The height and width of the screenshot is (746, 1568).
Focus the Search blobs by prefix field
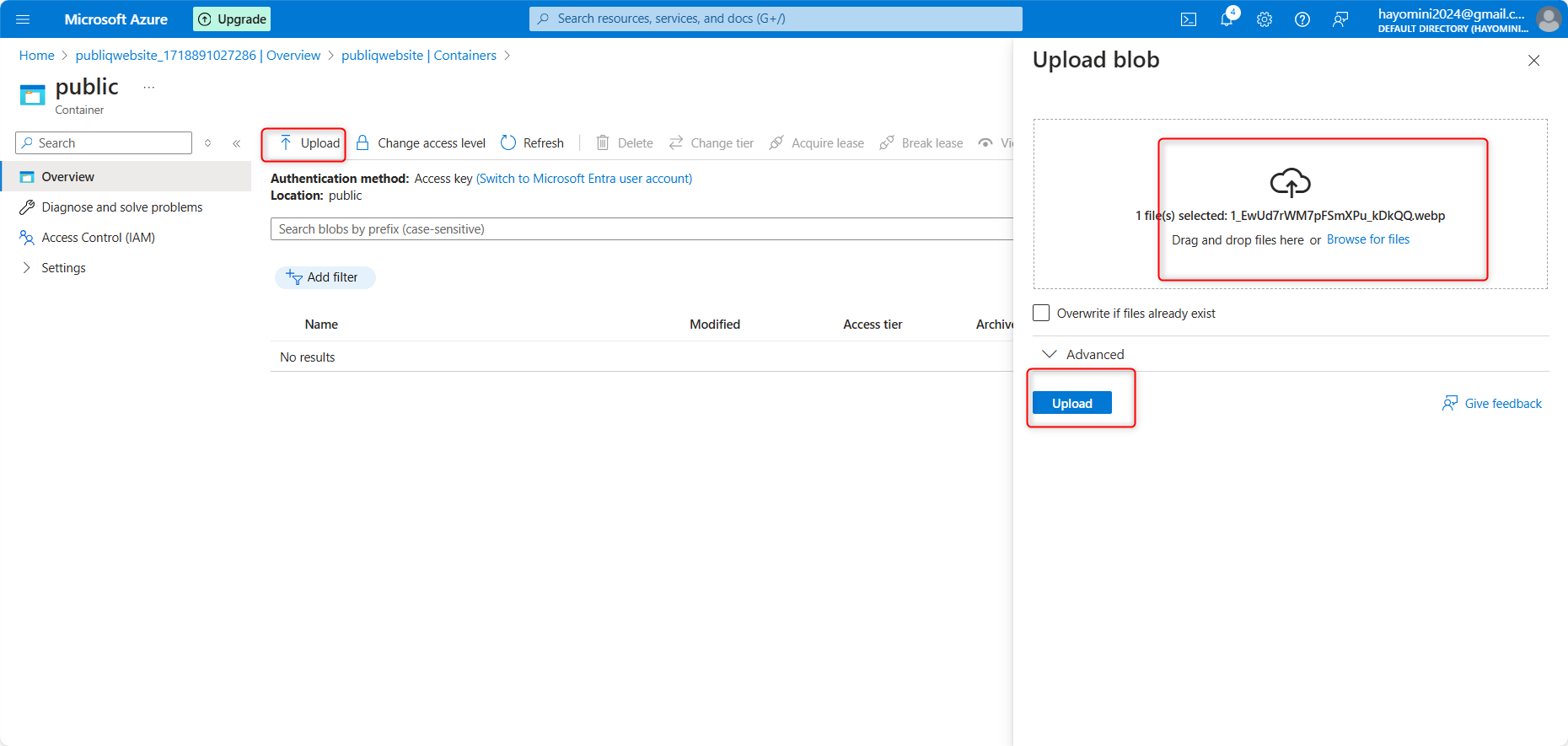[x=642, y=229]
